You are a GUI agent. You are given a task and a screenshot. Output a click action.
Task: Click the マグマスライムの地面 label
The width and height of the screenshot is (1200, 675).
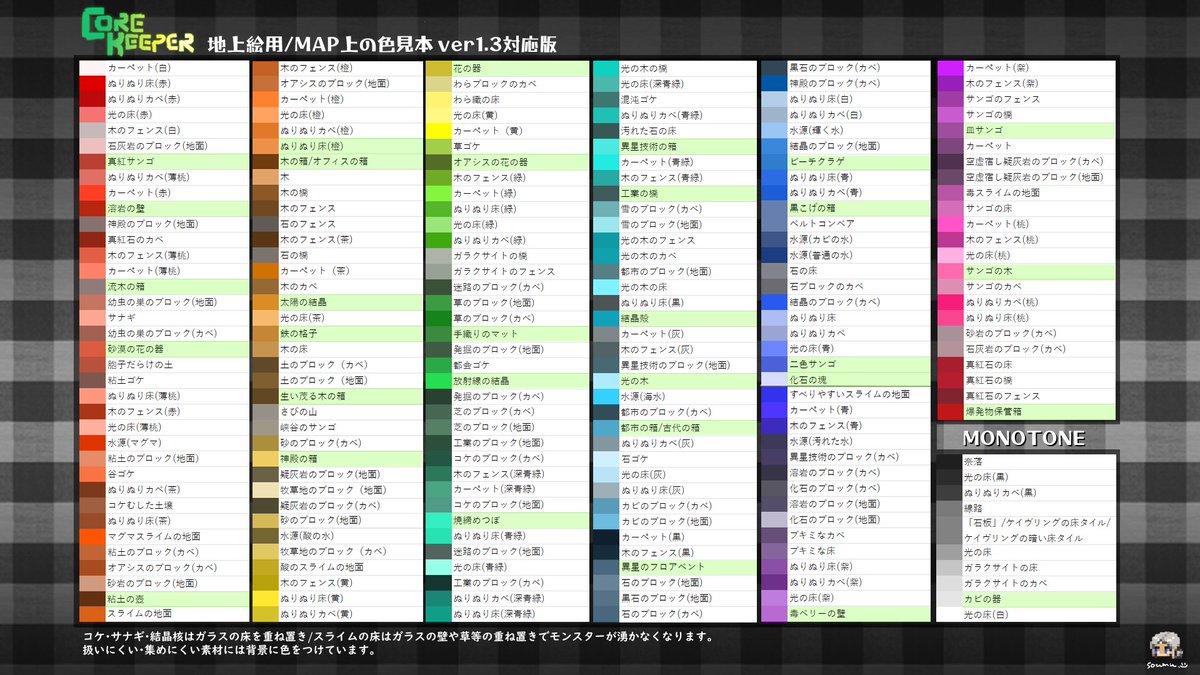tap(154, 536)
